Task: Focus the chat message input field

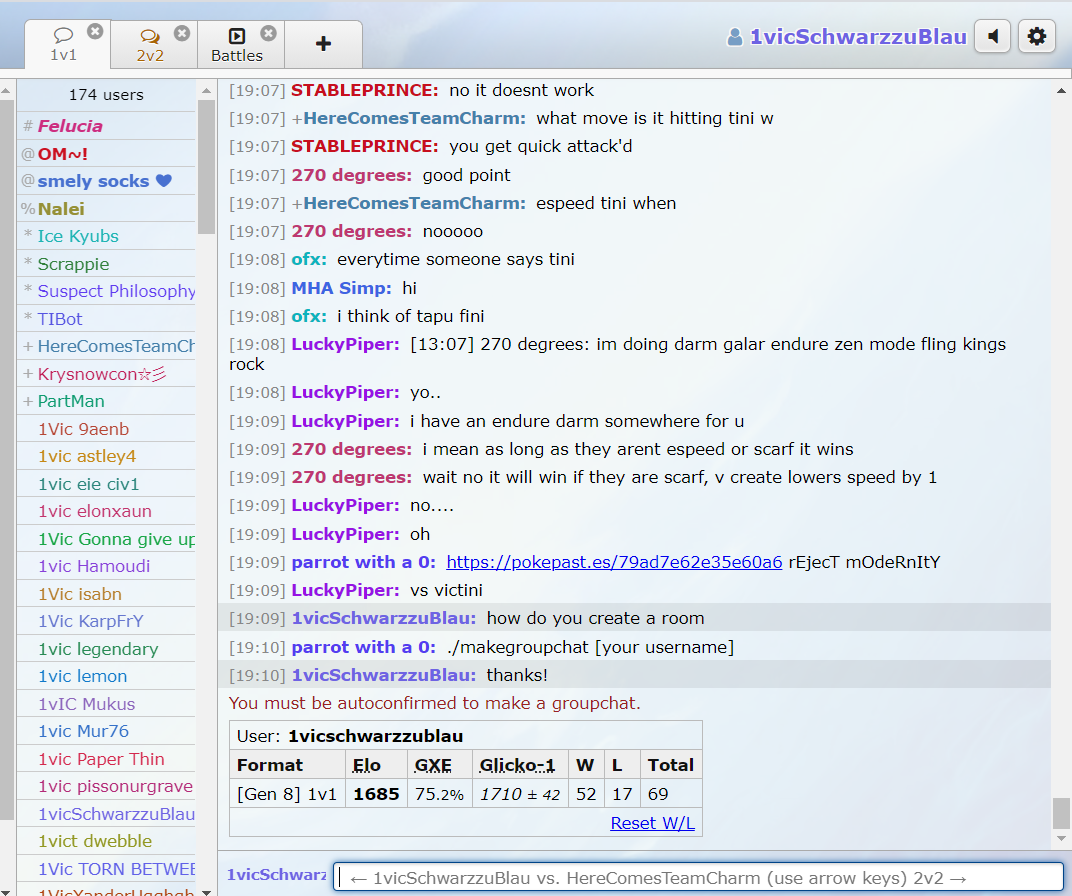Action: click(699, 878)
